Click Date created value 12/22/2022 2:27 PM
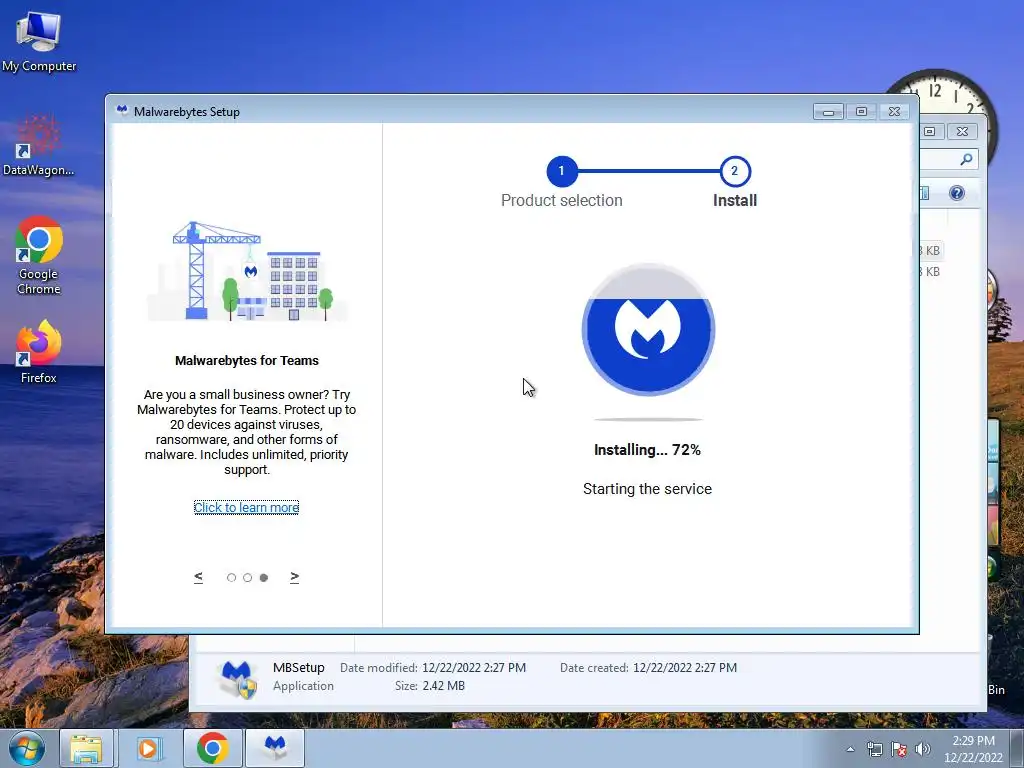The width and height of the screenshot is (1024, 768). (x=685, y=667)
